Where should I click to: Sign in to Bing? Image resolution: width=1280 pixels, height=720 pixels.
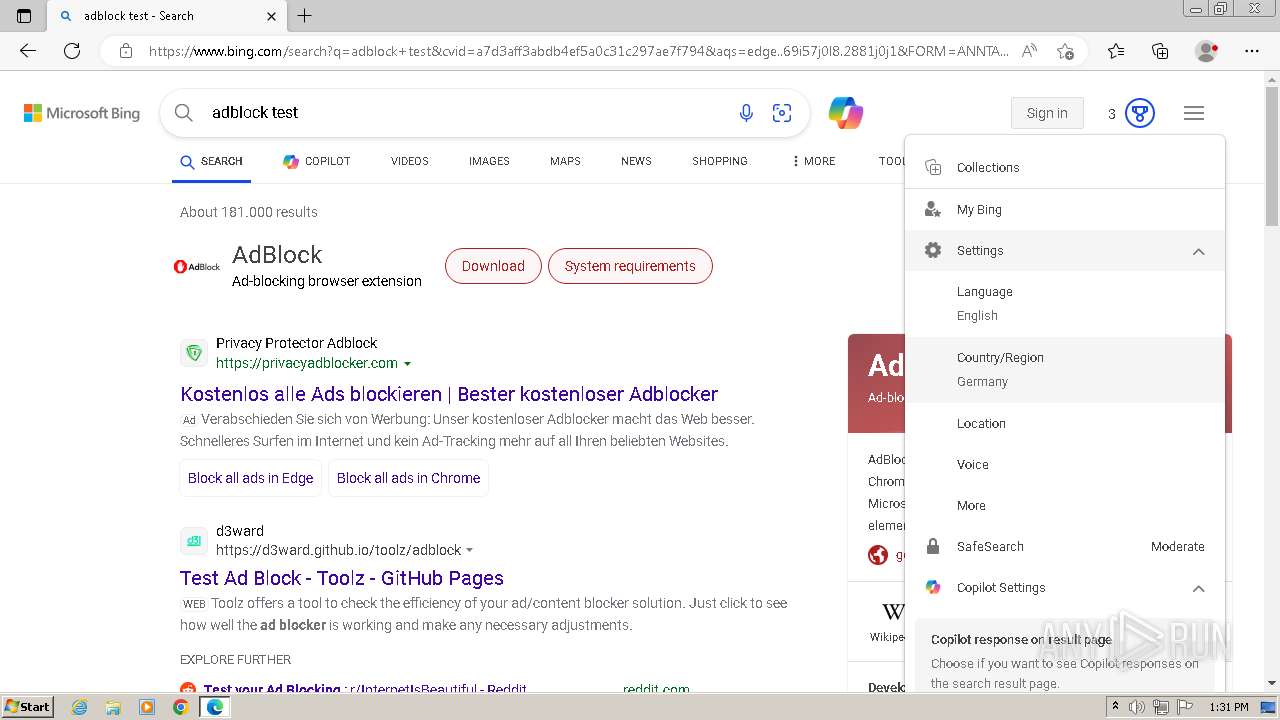coord(1047,113)
